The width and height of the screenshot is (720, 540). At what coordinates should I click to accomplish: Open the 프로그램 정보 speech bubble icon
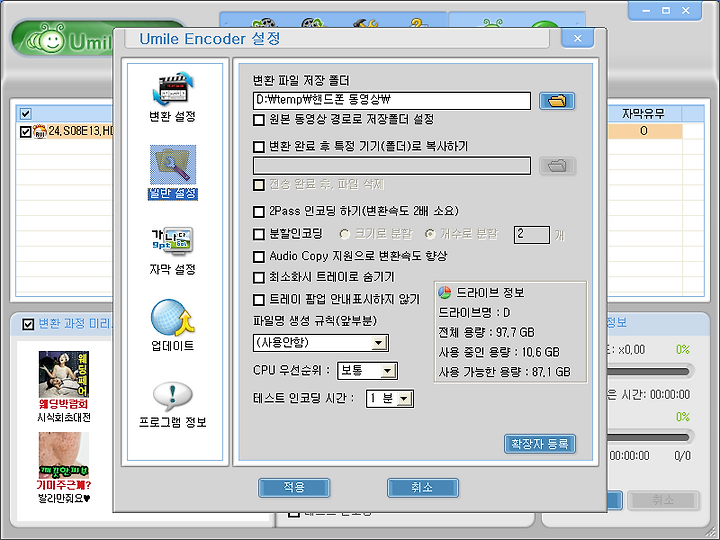point(173,395)
